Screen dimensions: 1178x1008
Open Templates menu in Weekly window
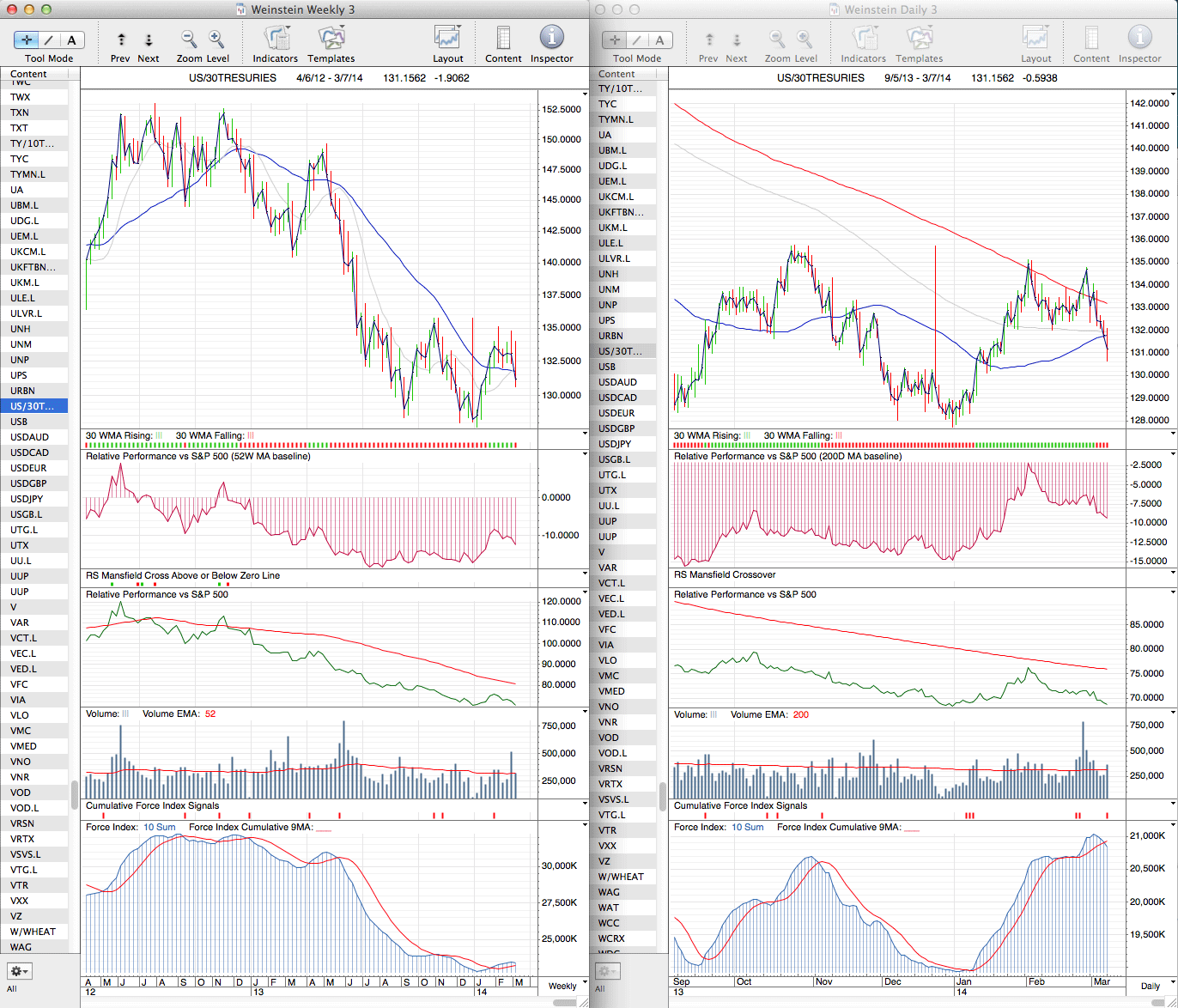[331, 39]
